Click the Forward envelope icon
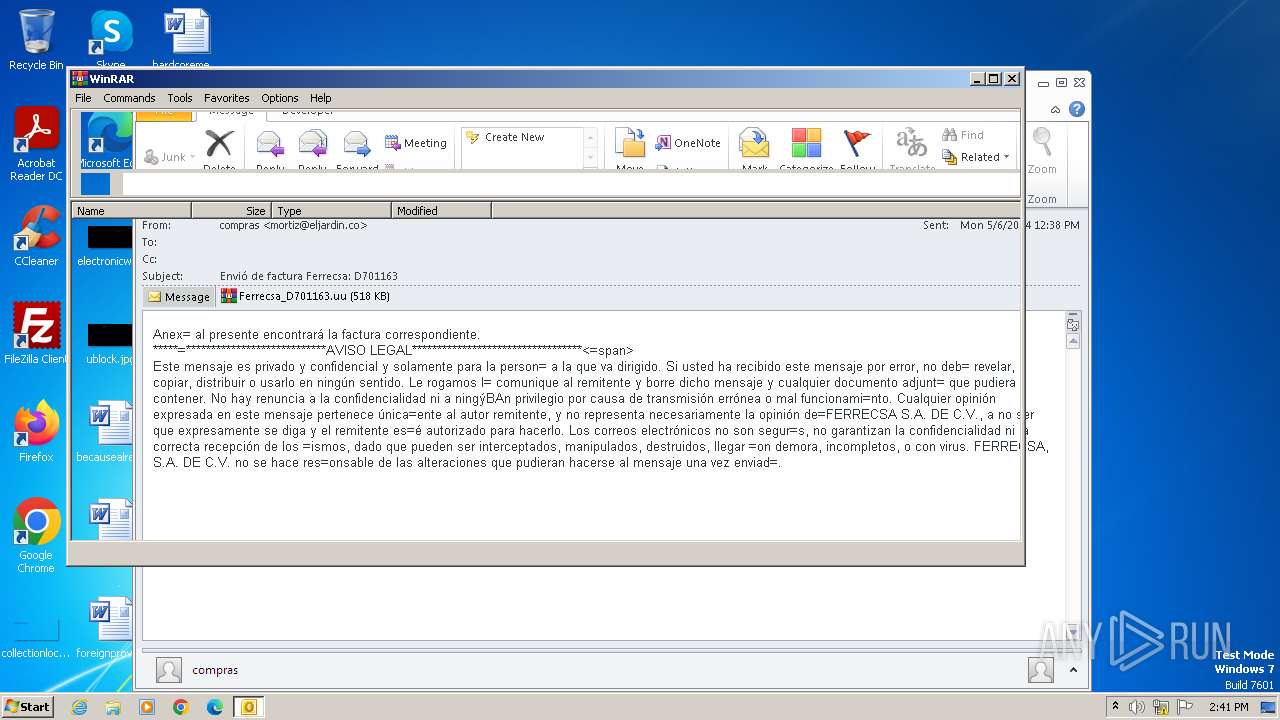The image size is (1280, 720). (357, 144)
